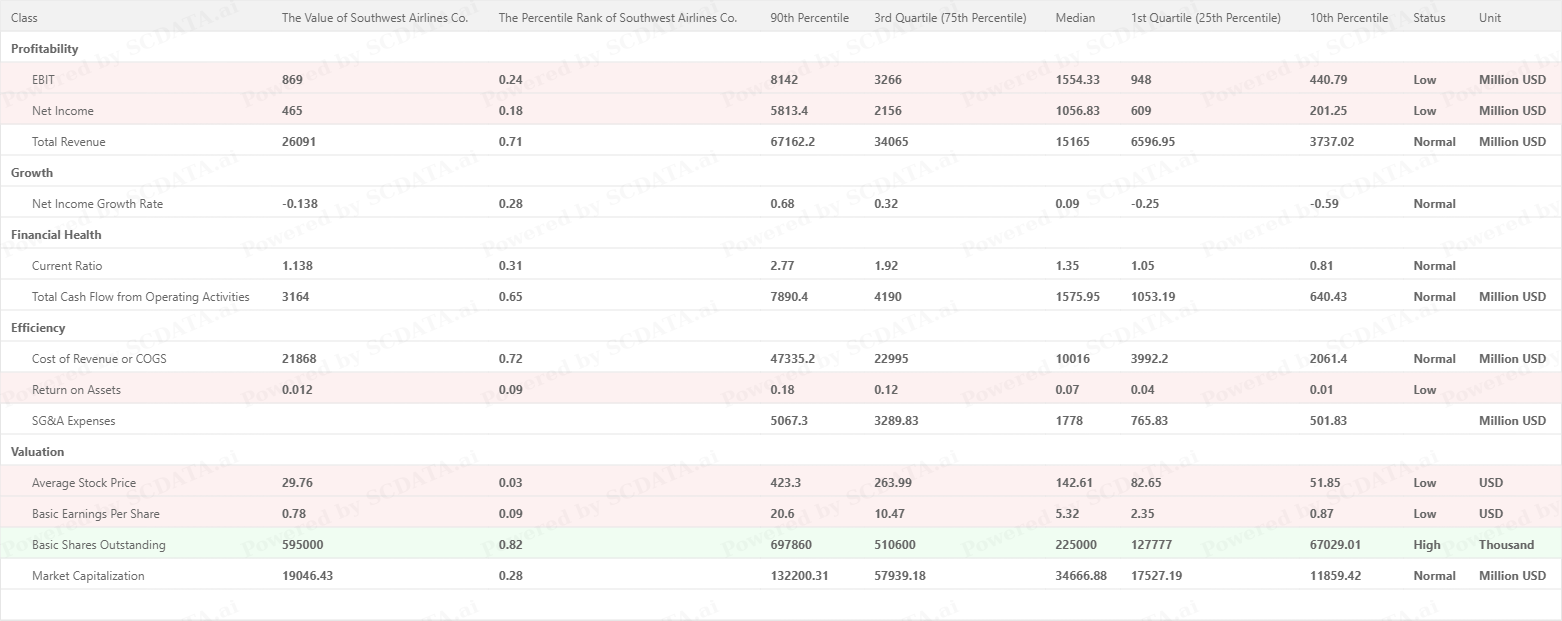
Task: Select EBIT 90th percentile value 8142
Action: point(784,80)
